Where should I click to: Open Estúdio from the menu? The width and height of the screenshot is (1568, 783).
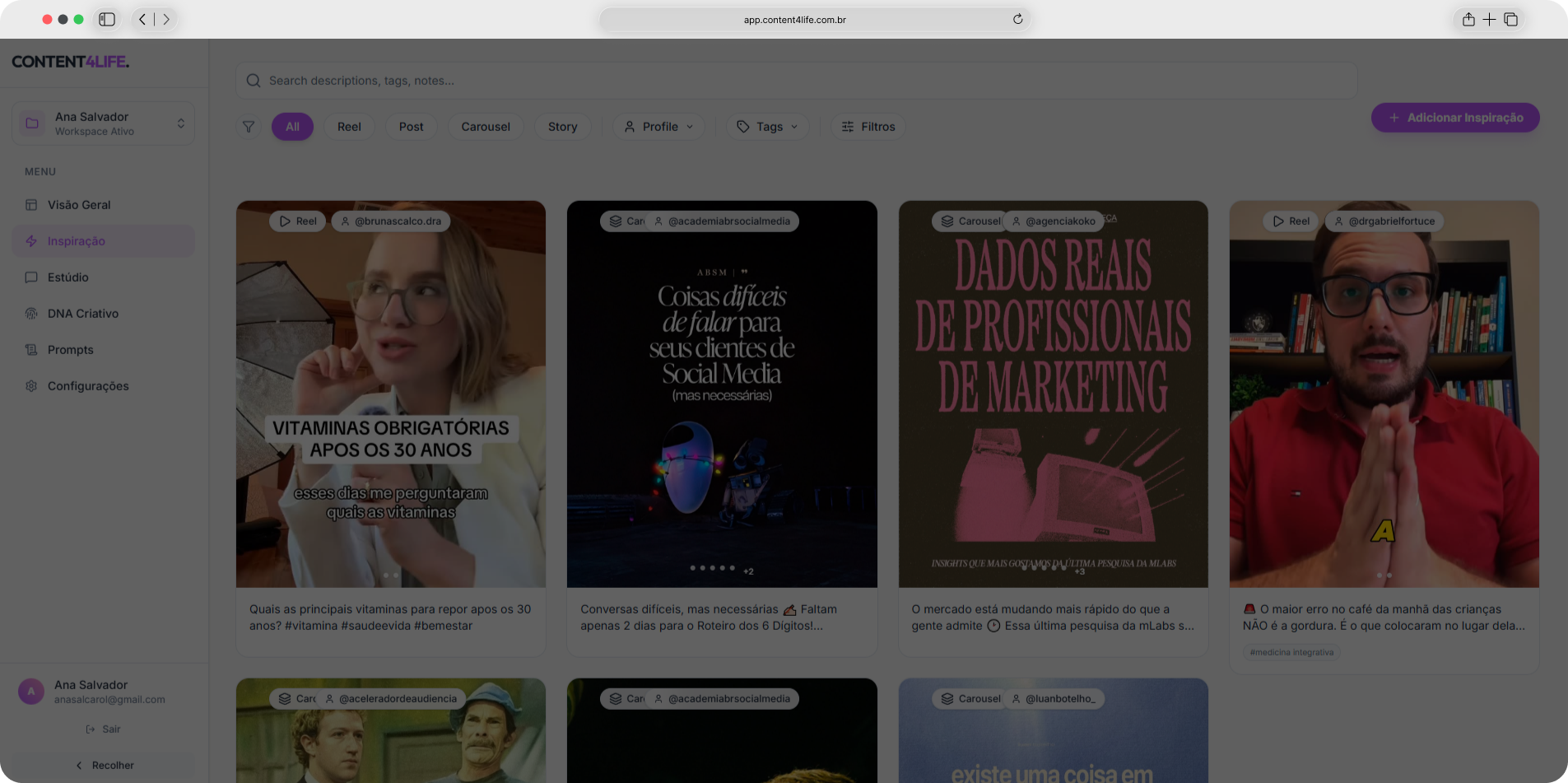104,277
